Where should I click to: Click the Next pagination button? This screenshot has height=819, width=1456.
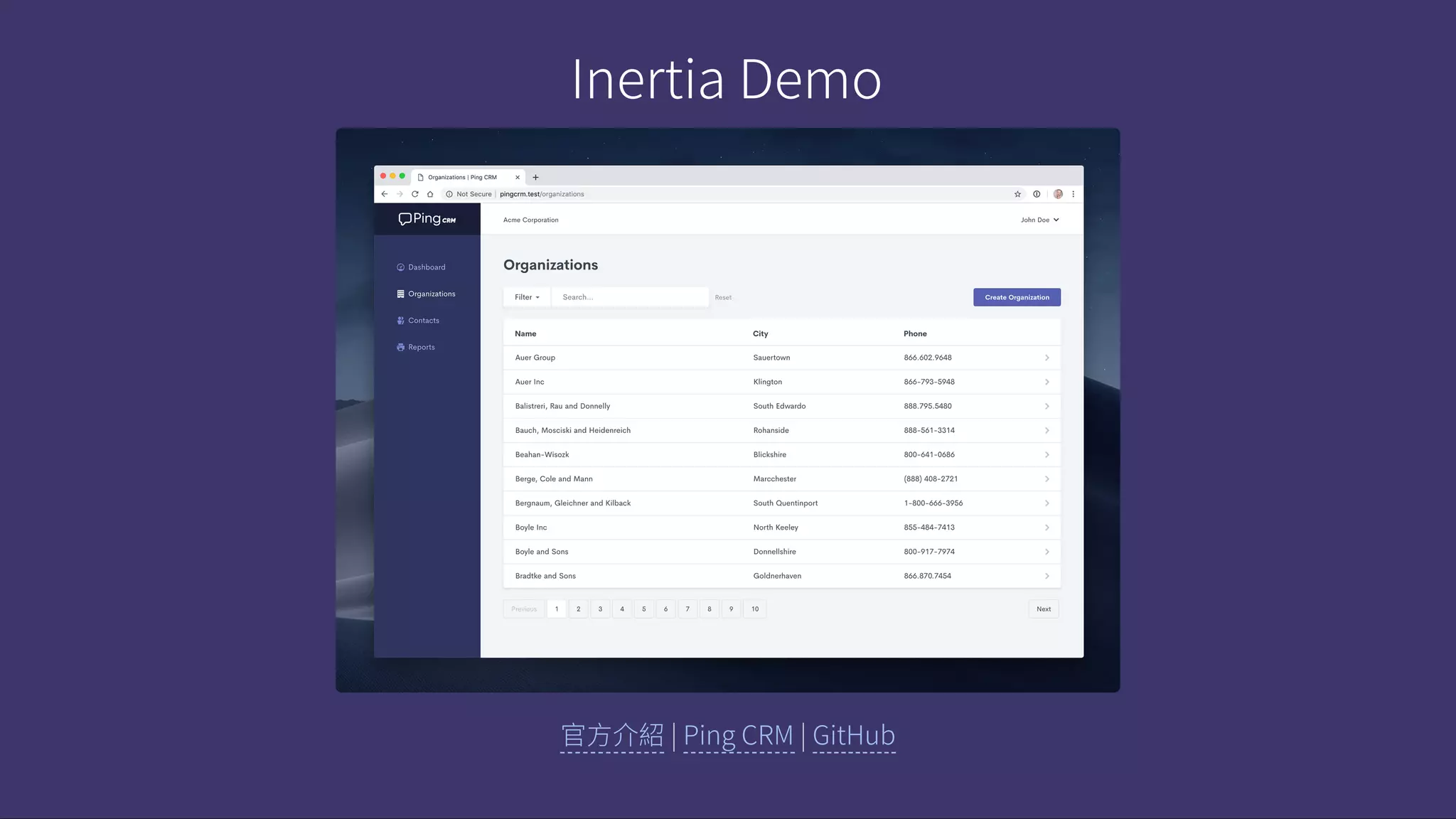click(x=1044, y=609)
